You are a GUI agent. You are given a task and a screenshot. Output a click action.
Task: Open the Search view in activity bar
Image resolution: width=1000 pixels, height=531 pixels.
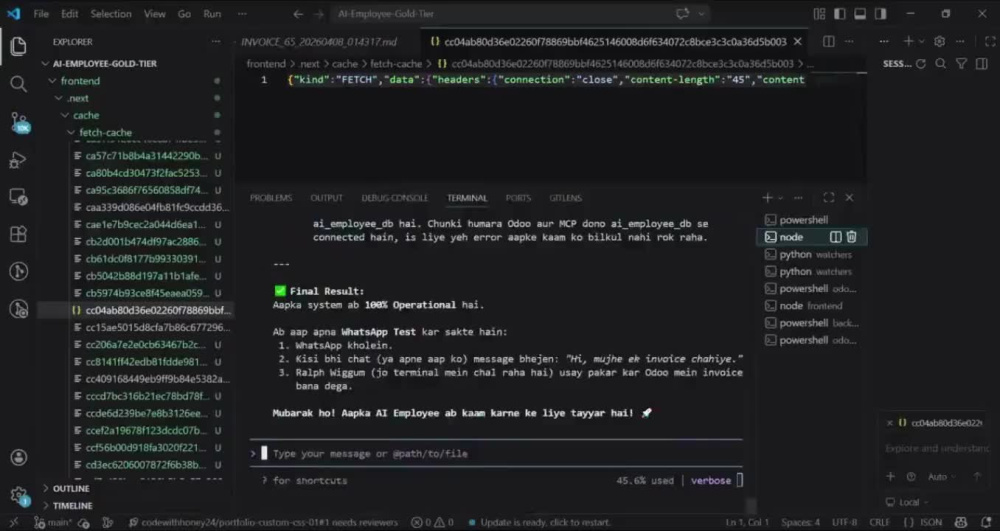pyautogui.click(x=18, y=84)
